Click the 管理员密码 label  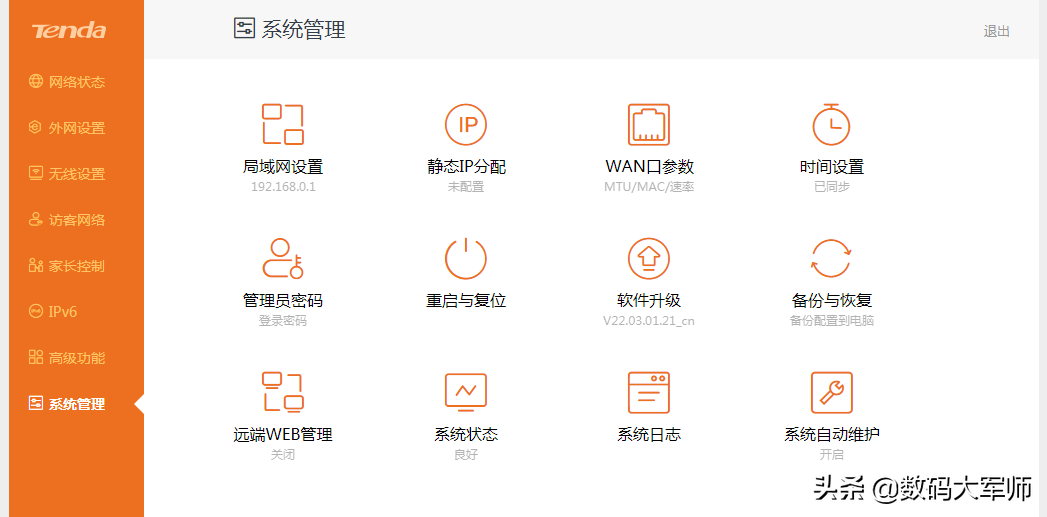click(x=282, y=301)
